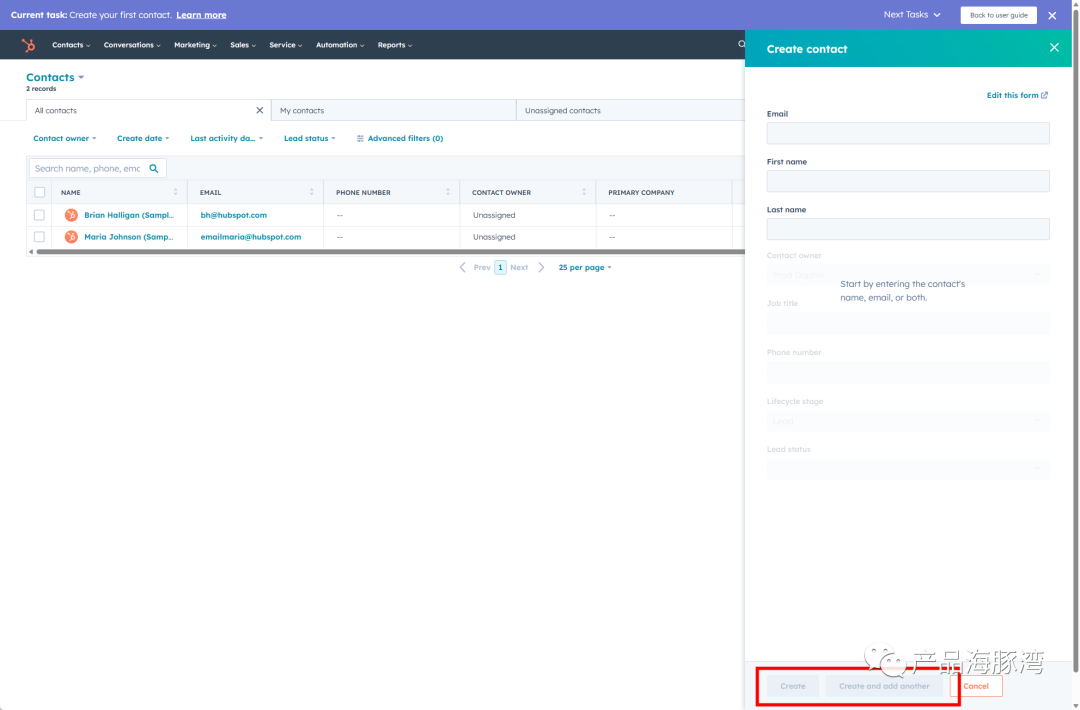Open the 25 per page dropdown

(585, 267)
